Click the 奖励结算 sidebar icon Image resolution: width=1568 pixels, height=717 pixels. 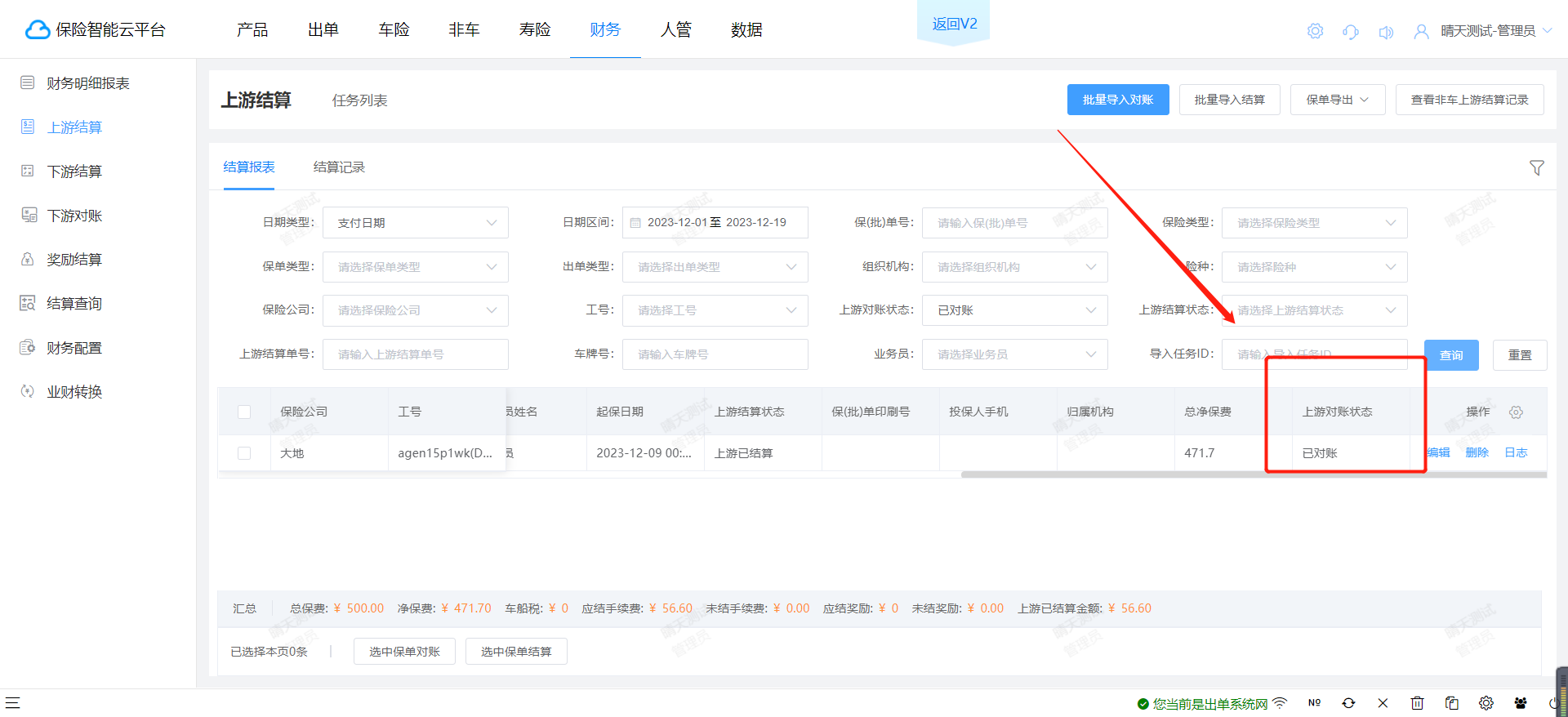pyautogui.click(x=27, y=259)
